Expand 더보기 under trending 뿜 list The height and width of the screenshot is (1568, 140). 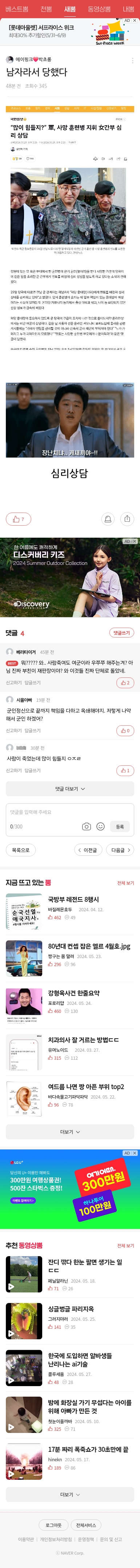pyautogui.click(x=70, y=1132)
